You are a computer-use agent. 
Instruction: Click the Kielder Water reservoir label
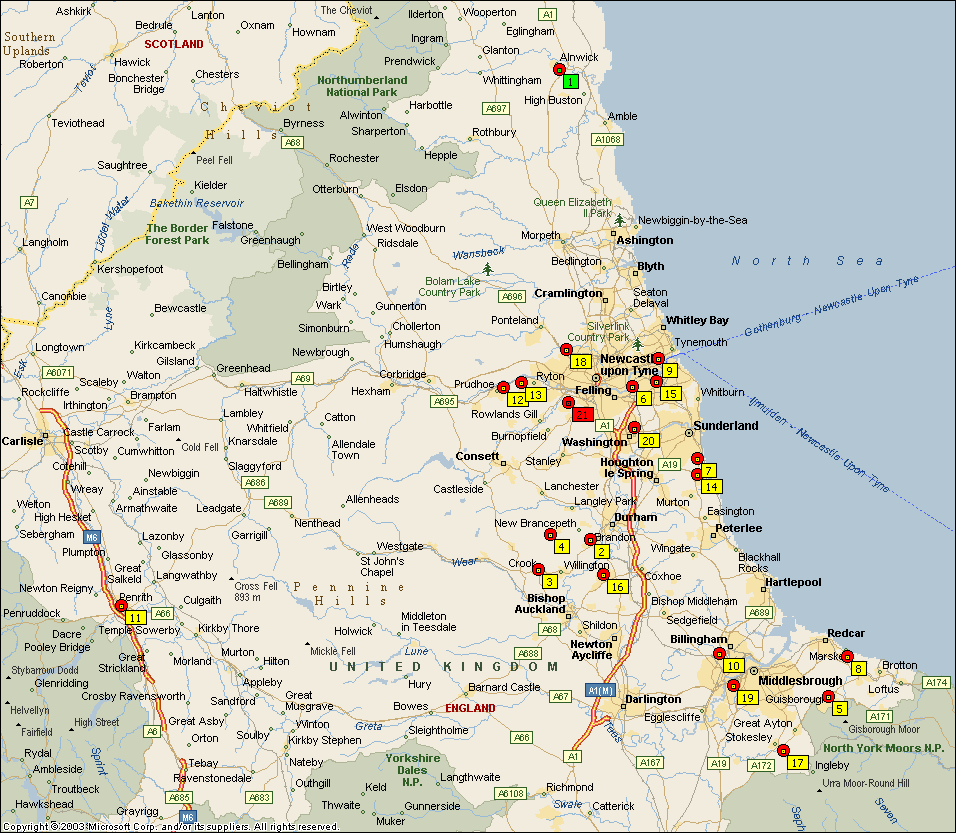196,203
